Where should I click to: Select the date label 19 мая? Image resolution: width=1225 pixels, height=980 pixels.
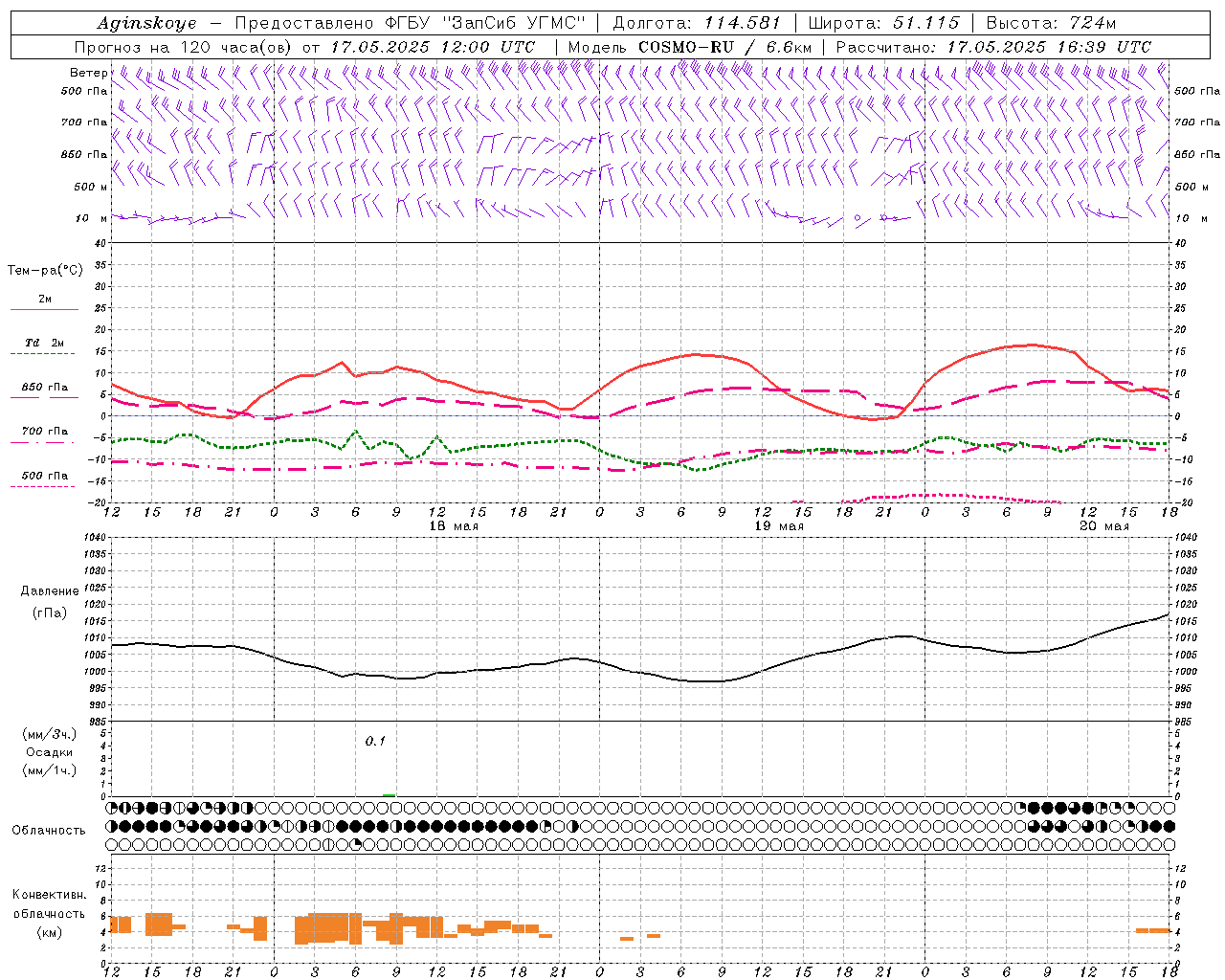[x=779, y=526]
